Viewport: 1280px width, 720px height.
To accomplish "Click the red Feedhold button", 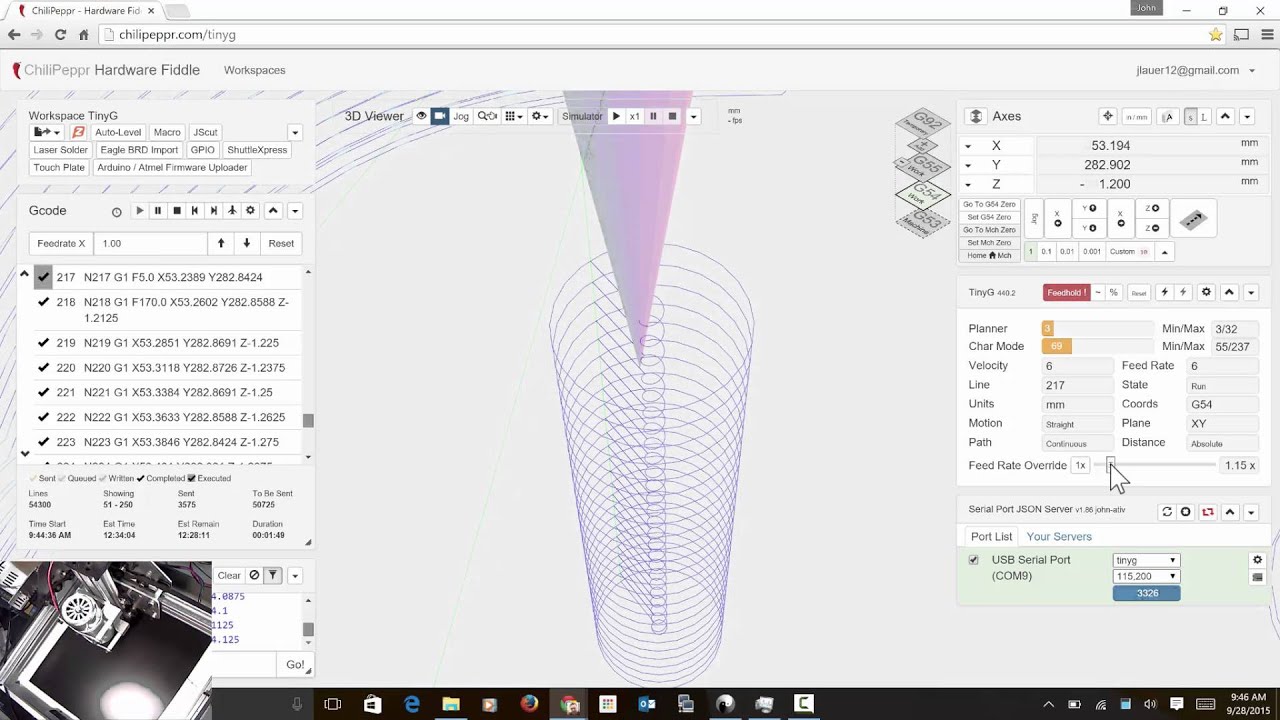I will point(1066,292).
